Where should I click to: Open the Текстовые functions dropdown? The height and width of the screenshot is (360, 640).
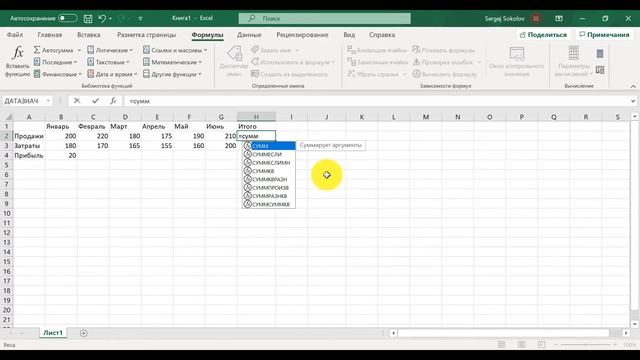(109, 62)
